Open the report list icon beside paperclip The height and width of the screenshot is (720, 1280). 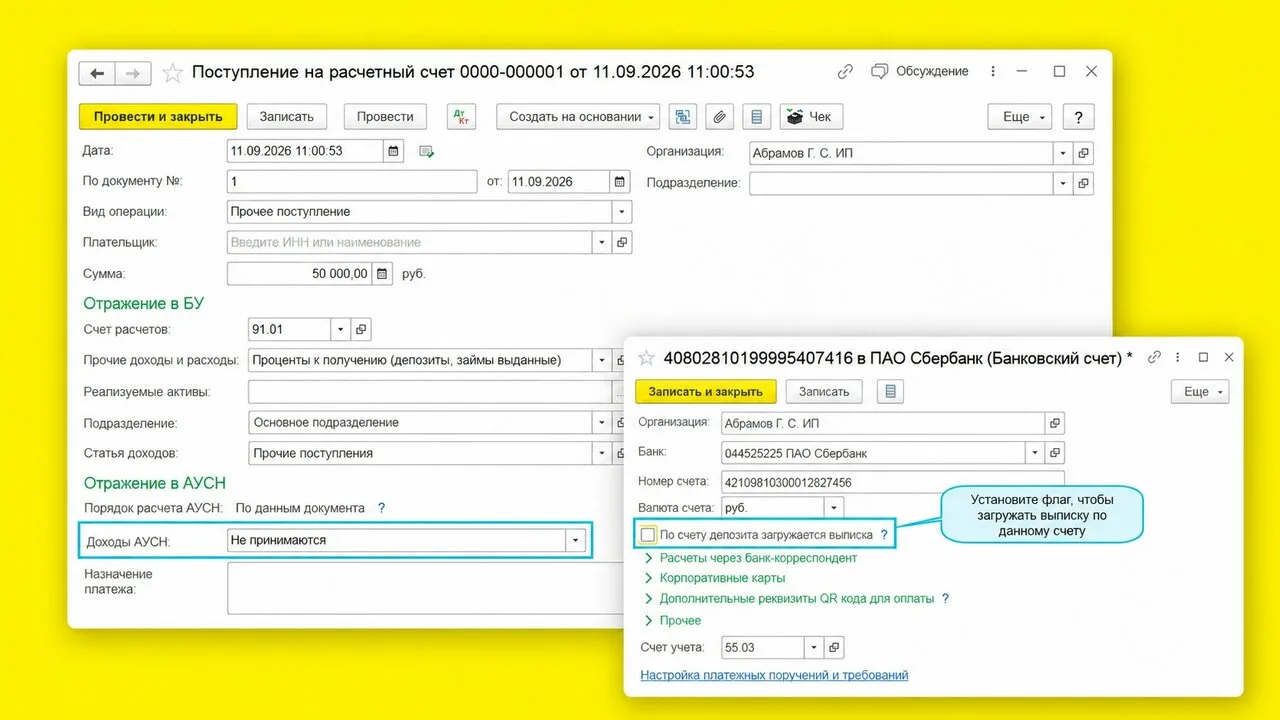(x=756, y=116)
